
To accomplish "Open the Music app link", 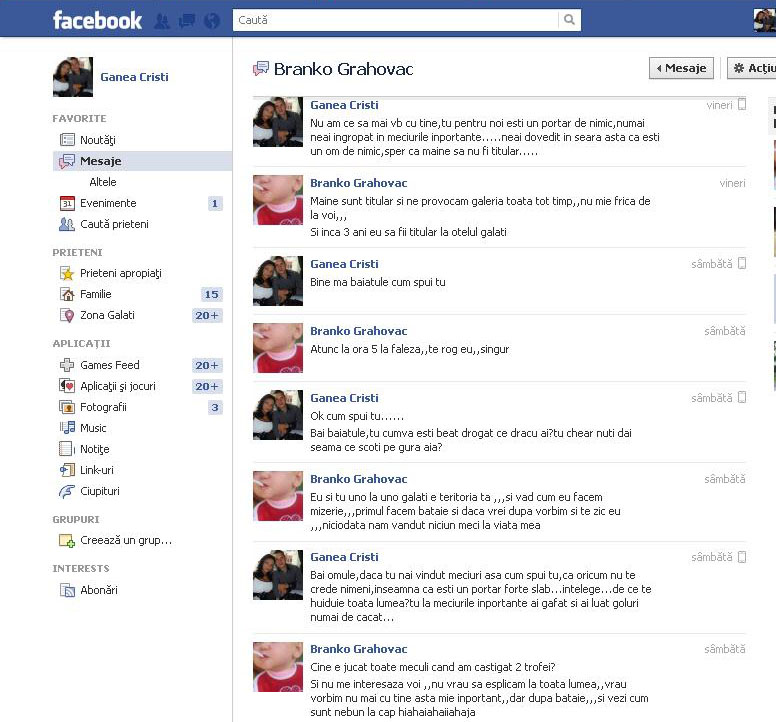I will pyautogui.click(x=93, y=428).
